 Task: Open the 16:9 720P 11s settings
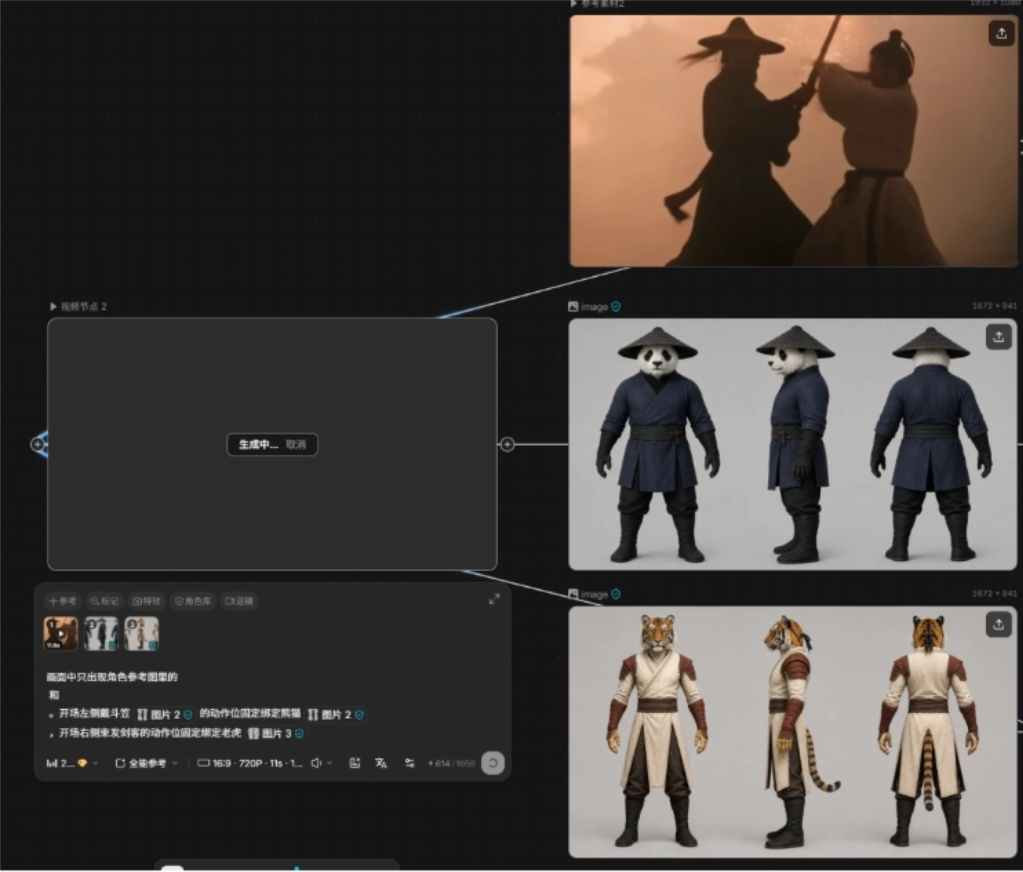point(250,763)
